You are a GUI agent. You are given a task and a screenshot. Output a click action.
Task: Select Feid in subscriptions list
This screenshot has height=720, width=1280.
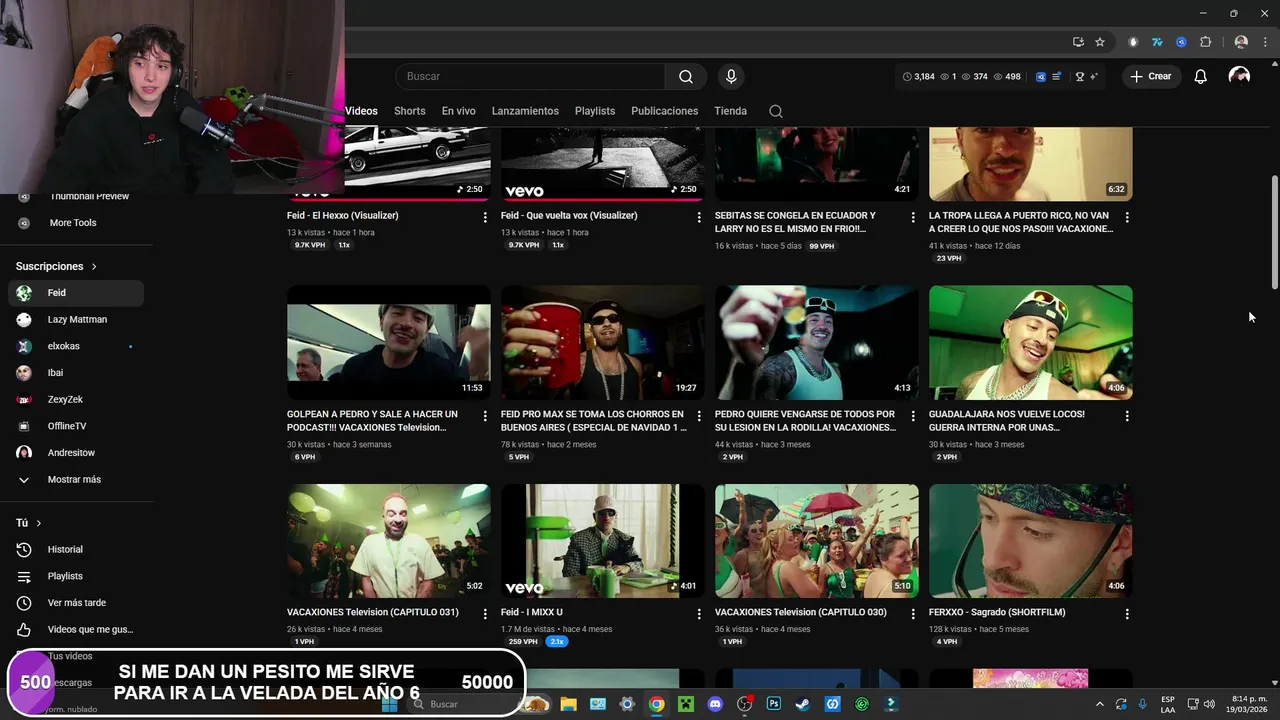tap(76, 293)
